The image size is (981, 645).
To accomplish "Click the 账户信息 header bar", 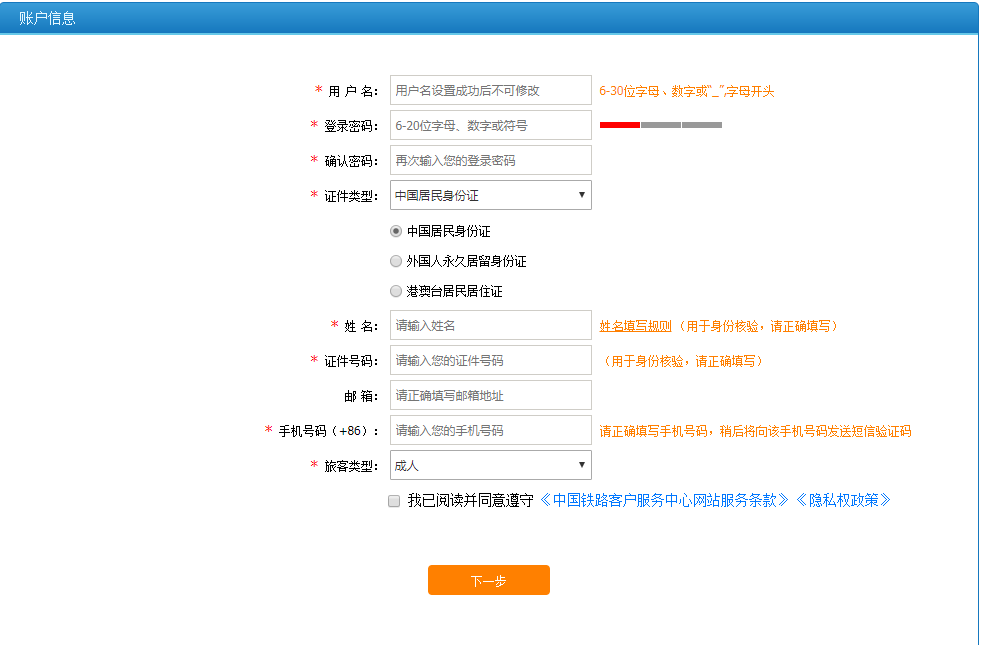I will tap(488, 18).
